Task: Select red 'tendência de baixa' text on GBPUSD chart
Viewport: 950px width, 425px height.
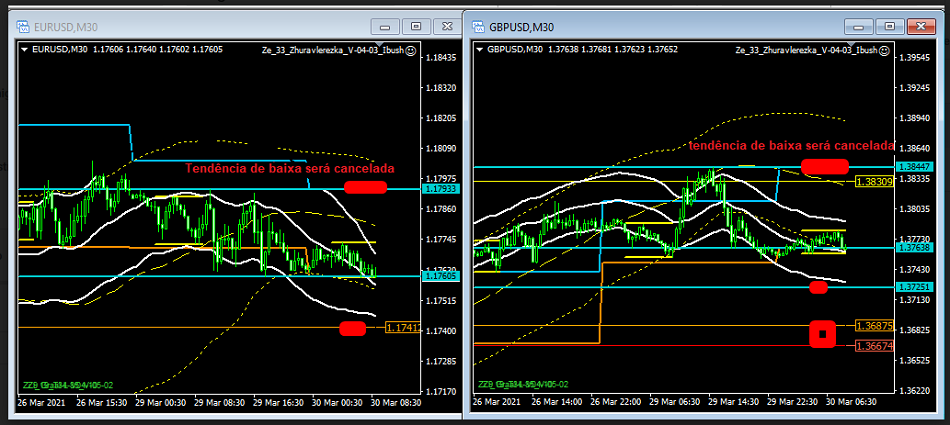Action: 783,146
